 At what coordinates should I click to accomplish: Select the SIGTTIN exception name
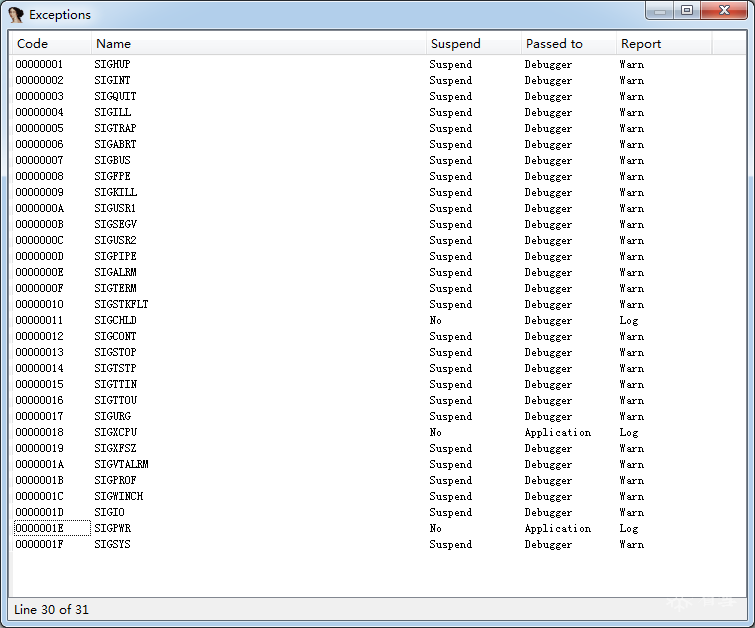(116, 384)
